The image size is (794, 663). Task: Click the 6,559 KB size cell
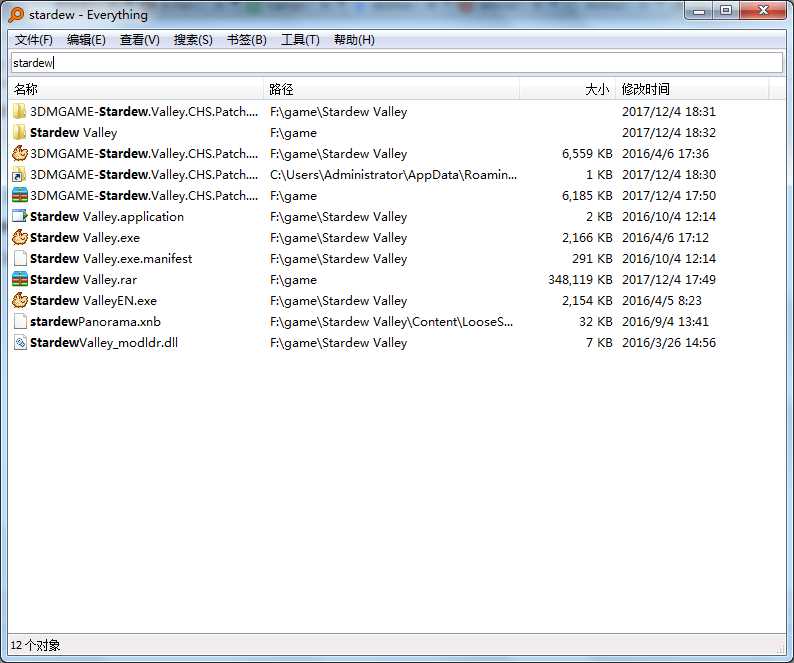pos(587,153)
